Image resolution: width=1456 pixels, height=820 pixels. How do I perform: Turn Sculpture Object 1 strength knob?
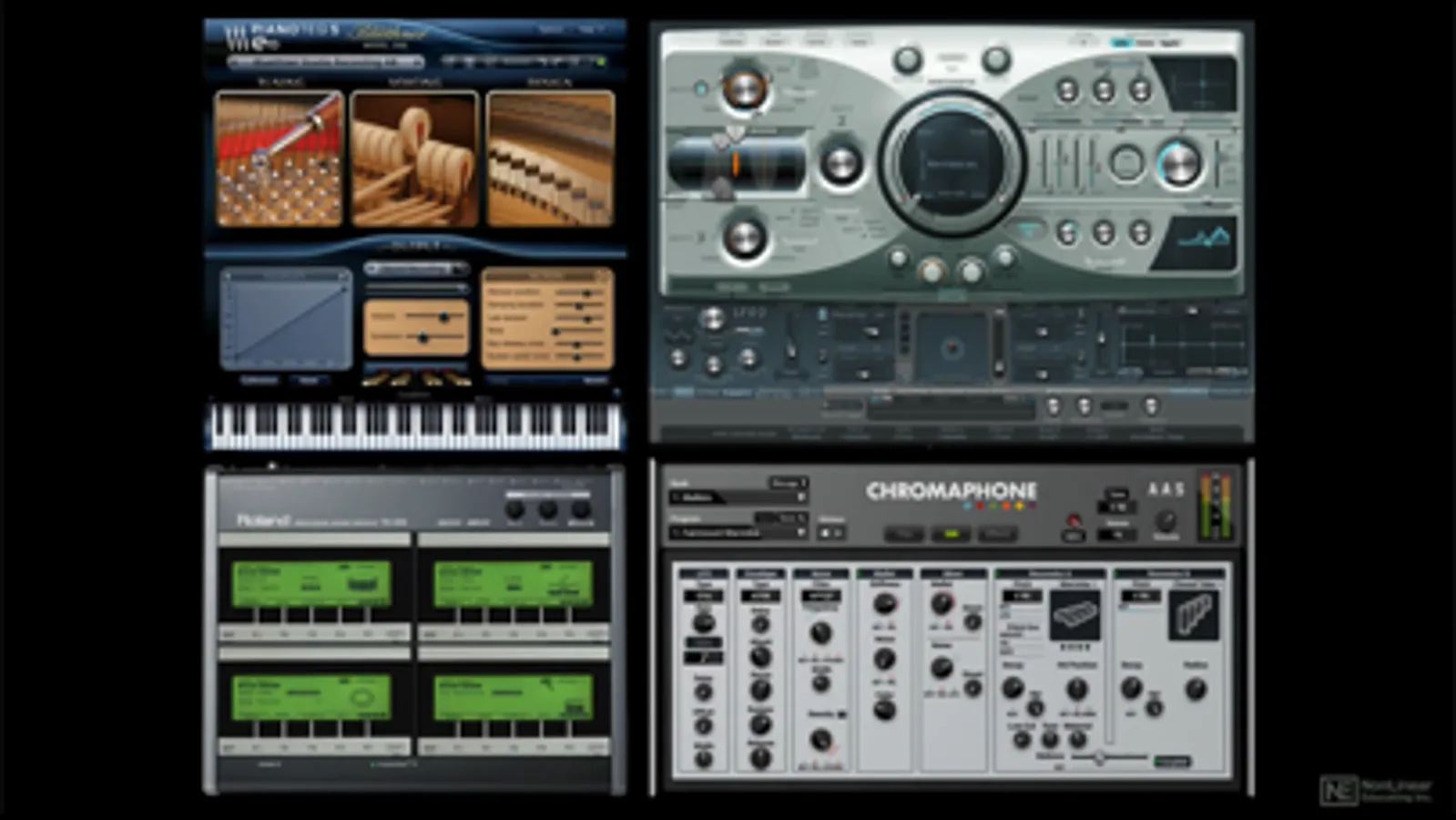(744, 89)
